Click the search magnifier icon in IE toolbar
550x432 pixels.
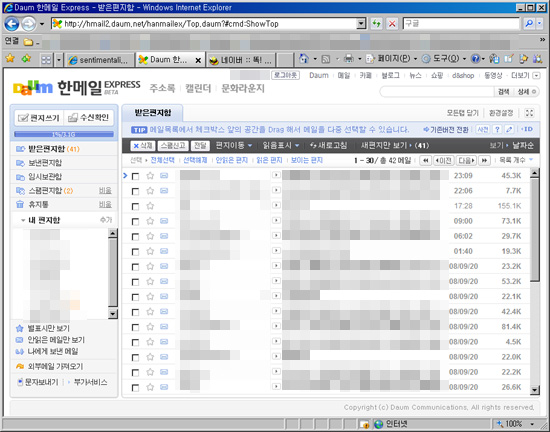click(529, 24)
